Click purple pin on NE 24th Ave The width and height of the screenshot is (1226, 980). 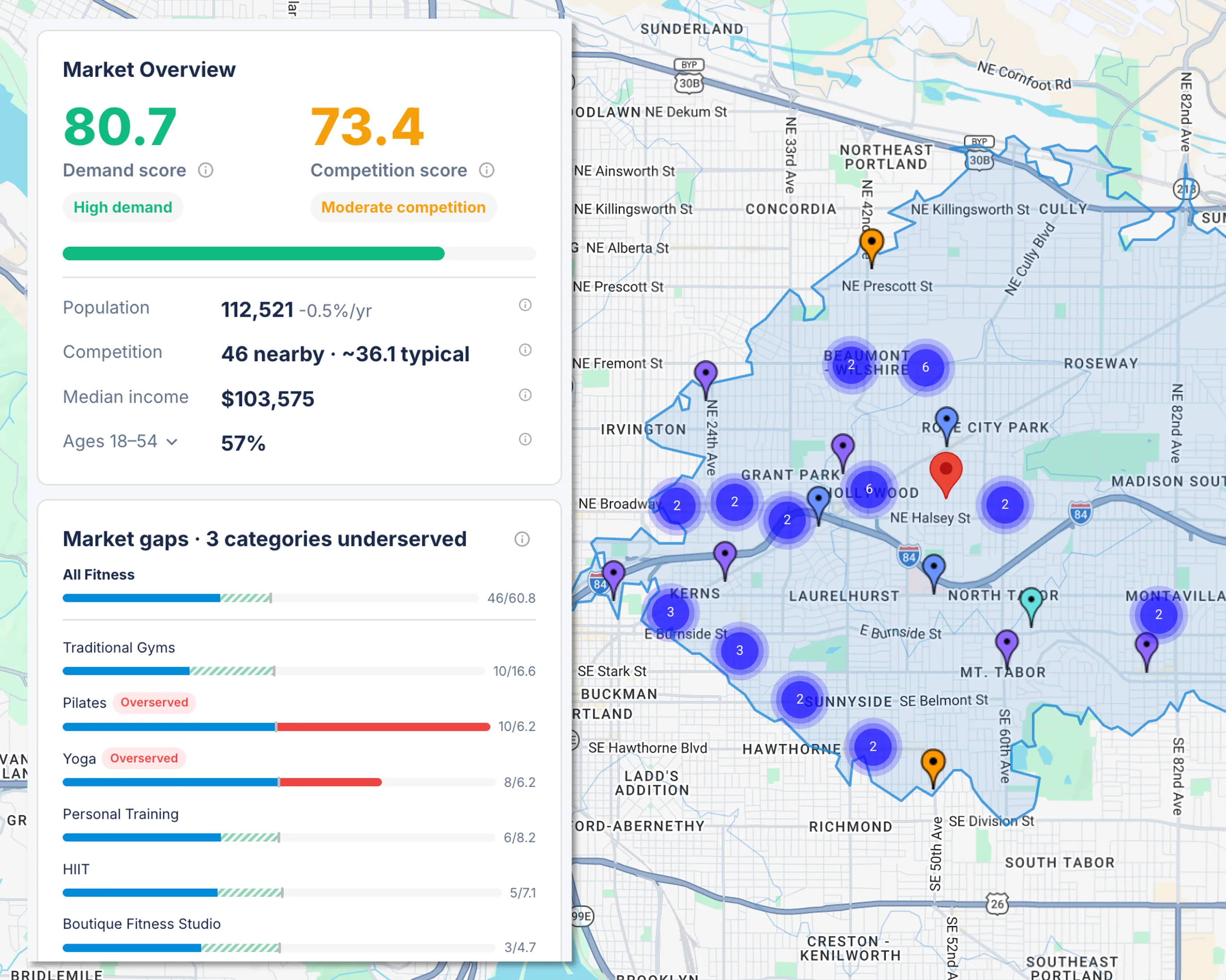(706, 379)
